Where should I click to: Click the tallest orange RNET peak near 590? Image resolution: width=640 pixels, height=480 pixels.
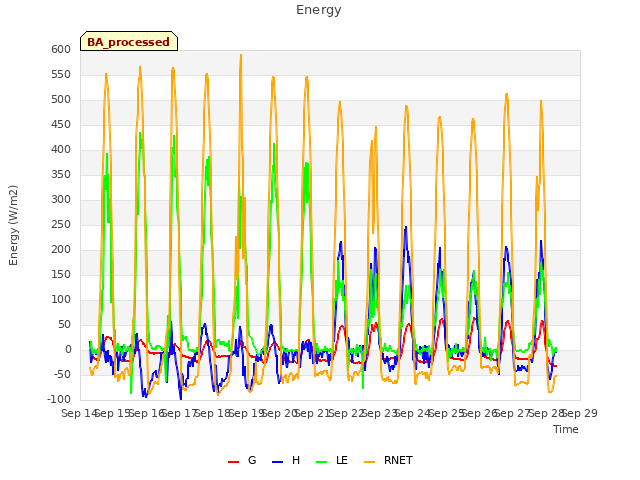pos(241,56)
